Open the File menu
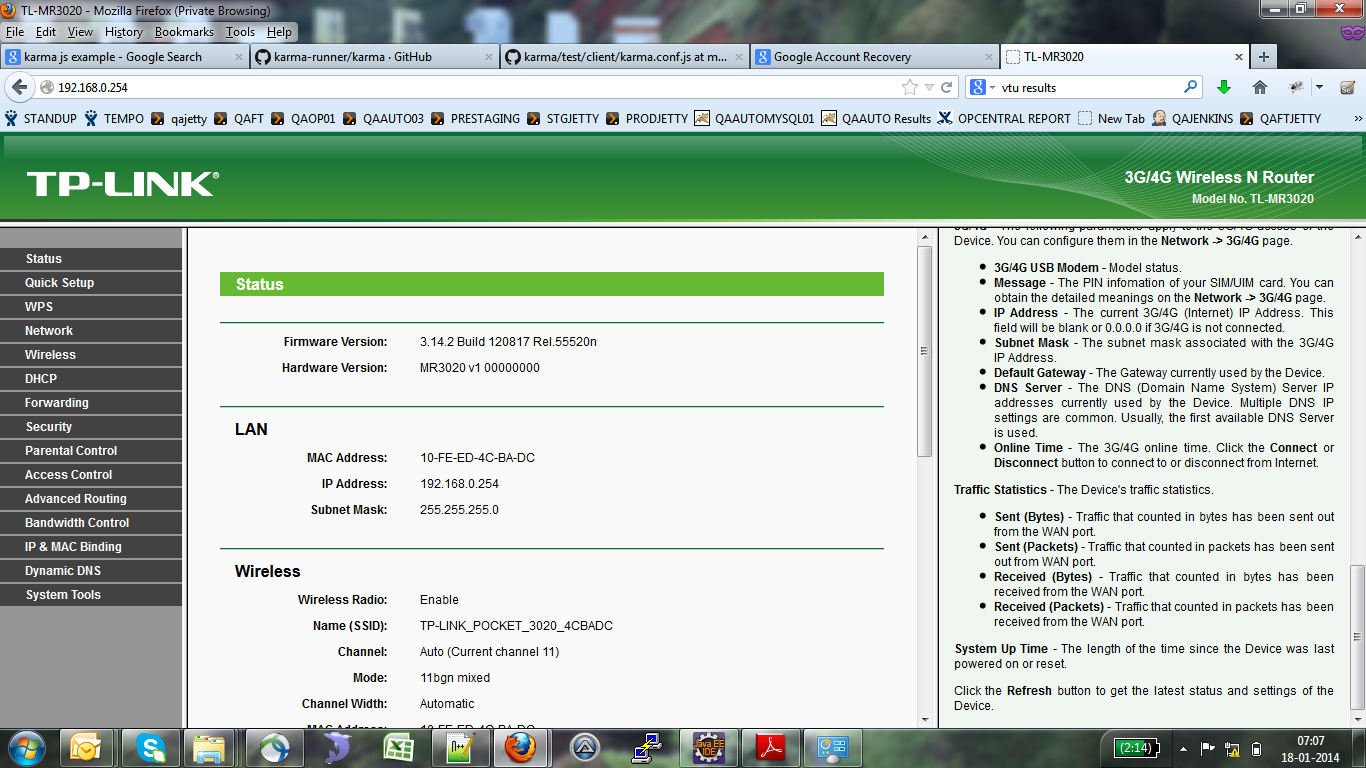The image size is (1366, 768). (x=15, y=32)
